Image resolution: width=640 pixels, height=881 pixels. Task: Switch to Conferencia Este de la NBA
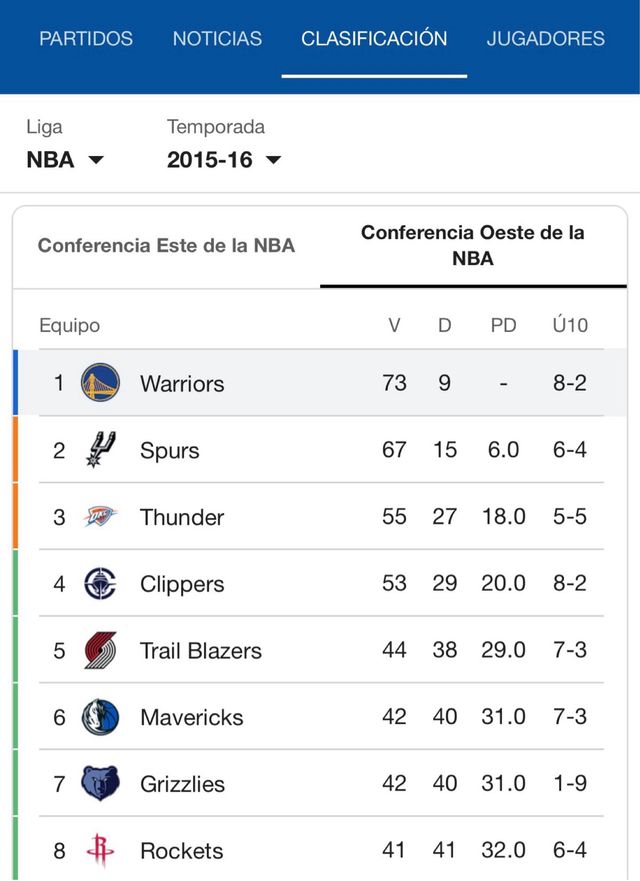click(166, 245)
